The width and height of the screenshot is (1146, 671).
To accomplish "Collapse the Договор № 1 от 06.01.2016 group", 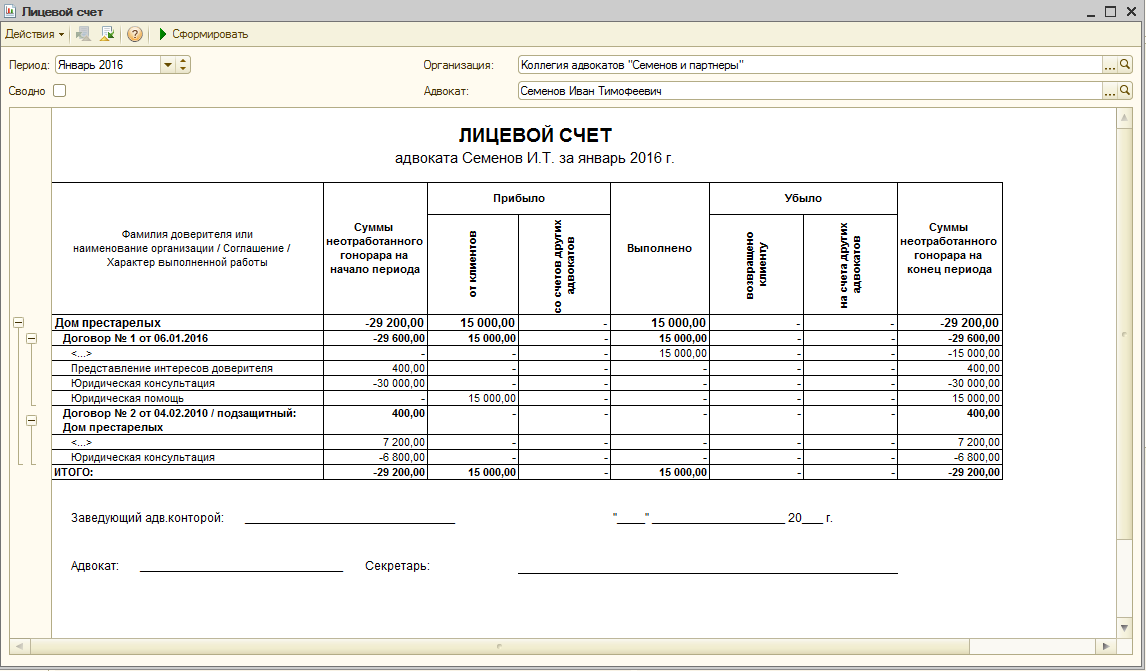I will (32, 338).
